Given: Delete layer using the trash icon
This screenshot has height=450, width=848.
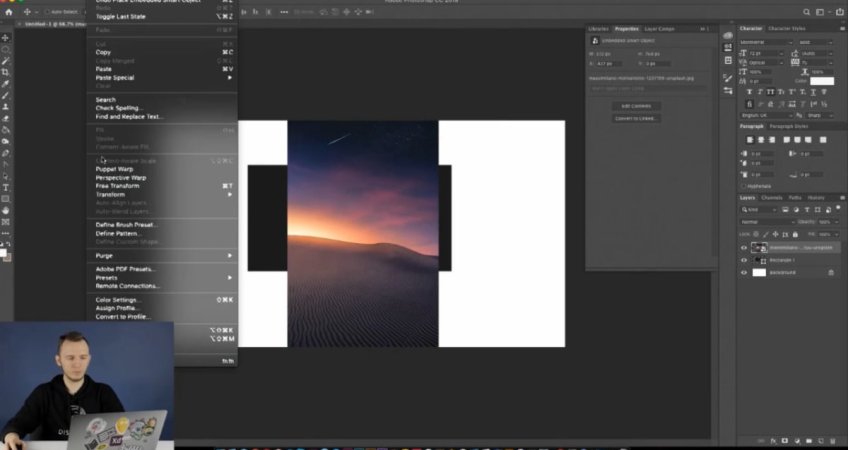Looking at the screenshot, I should click(829, 441).
